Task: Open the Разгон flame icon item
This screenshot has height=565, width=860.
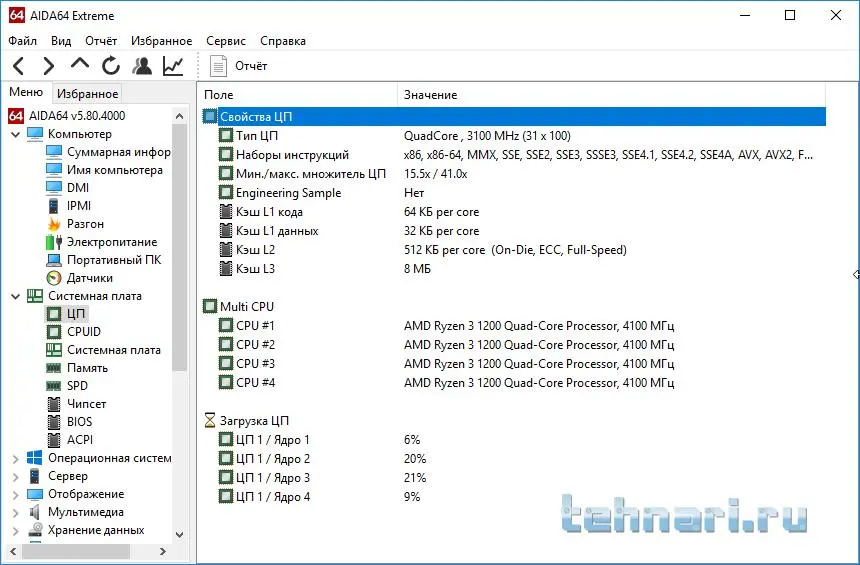Action: pos(54,224)
